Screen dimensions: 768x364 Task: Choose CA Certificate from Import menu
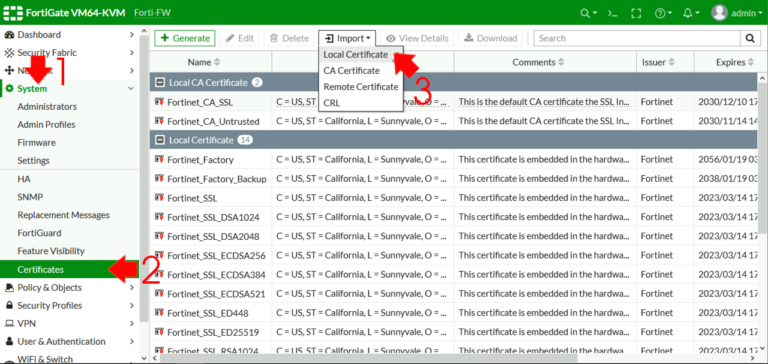[x=351, y=71]
